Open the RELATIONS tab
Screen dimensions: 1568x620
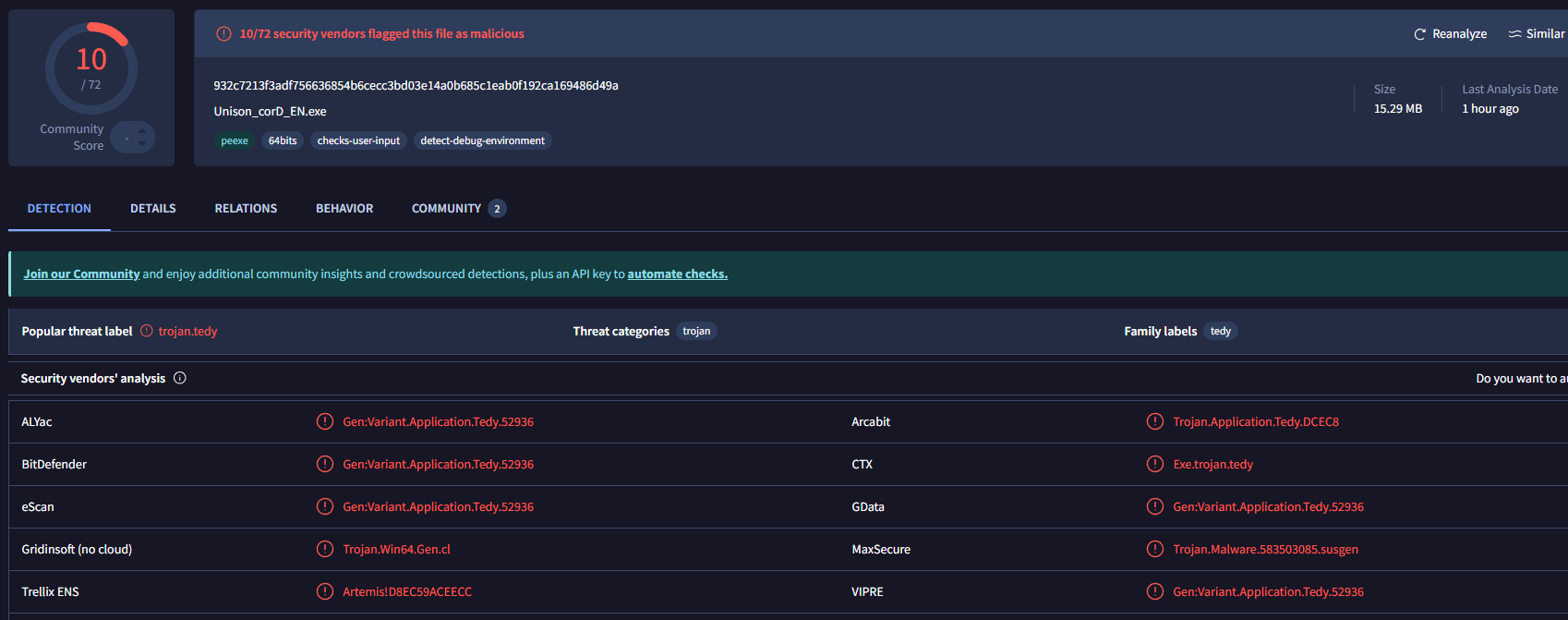[x=246, y=209]
